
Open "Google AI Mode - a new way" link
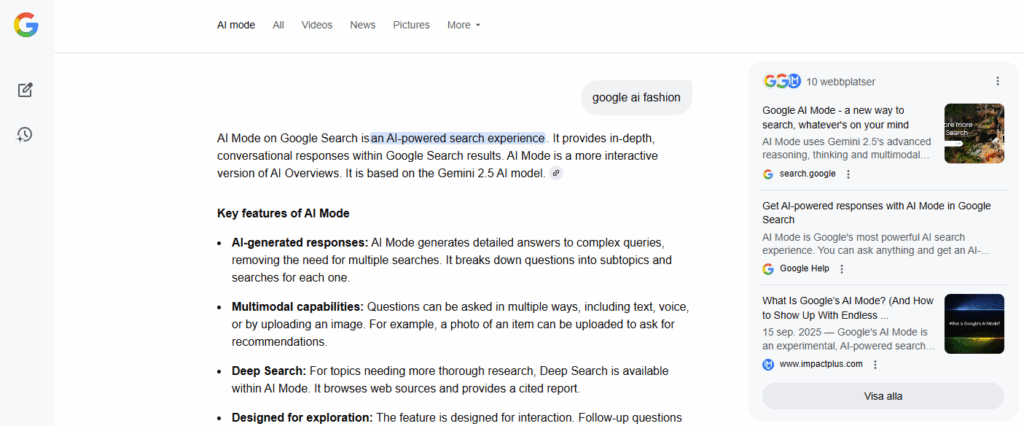[x=835, y=117]
